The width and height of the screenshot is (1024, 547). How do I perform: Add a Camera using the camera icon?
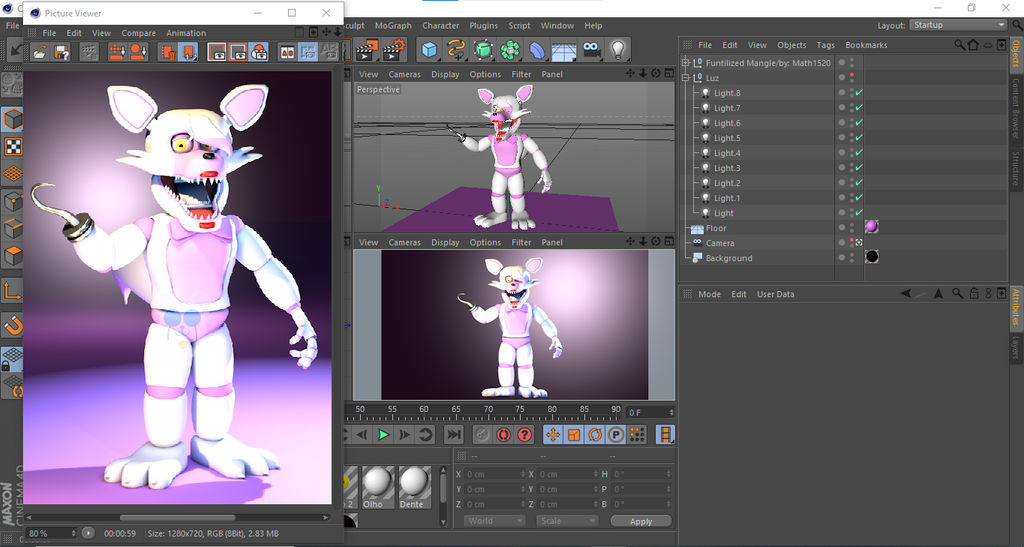[591, 50]
